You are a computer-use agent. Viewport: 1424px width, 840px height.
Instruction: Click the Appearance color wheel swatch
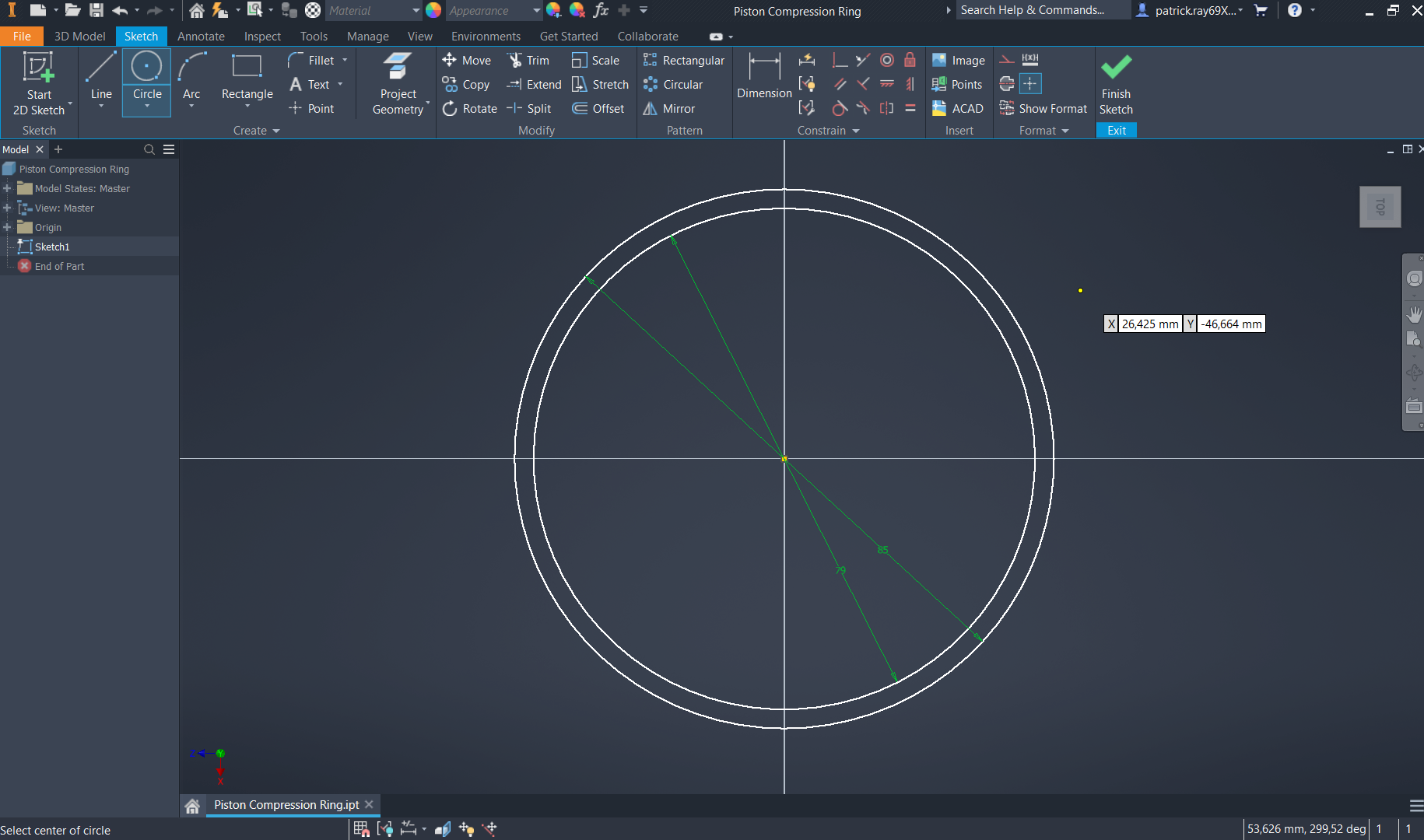(433, 10)
